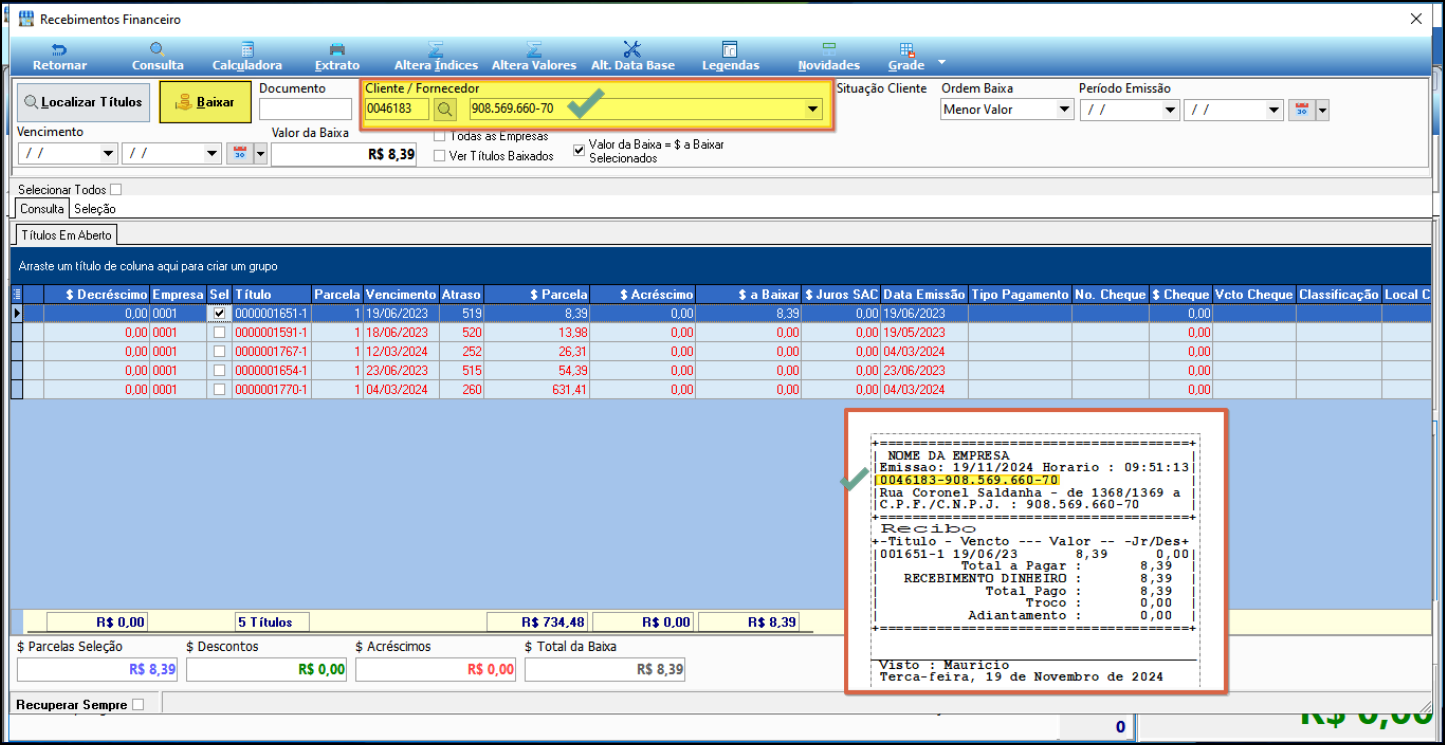Expand second Vencimento date dropdown
Viewport: 1445px width, 745px height.
[212, 154]
